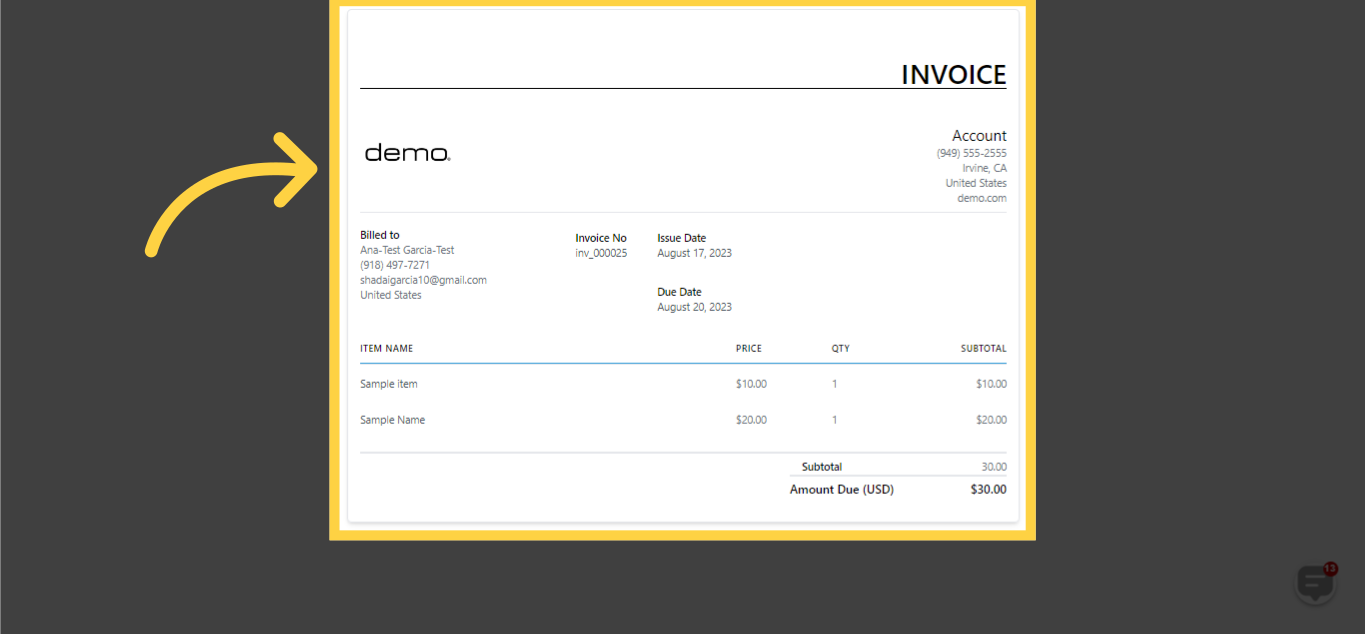This screenshot has height=634, width=1365.
Task: Click United States under the company address
Action: [976, 183]
